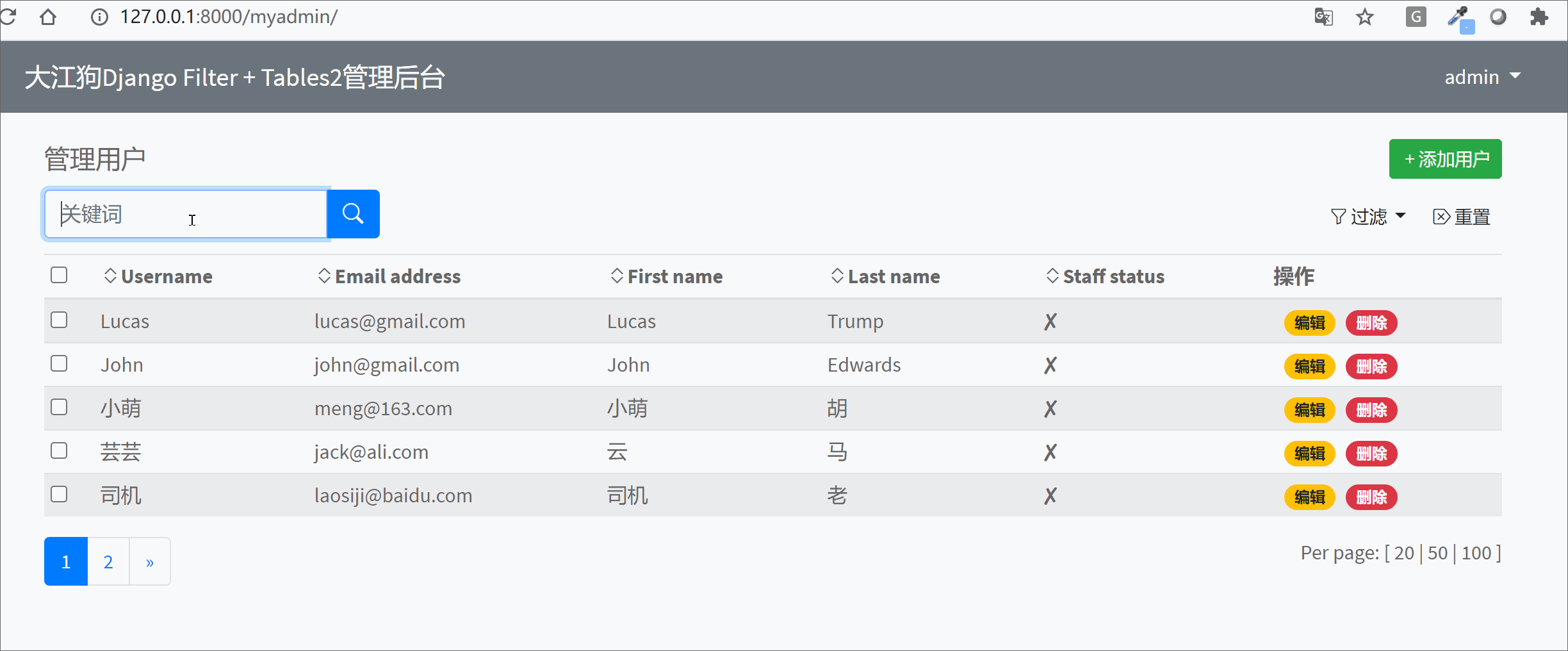Select the John row checkbox

59,363
